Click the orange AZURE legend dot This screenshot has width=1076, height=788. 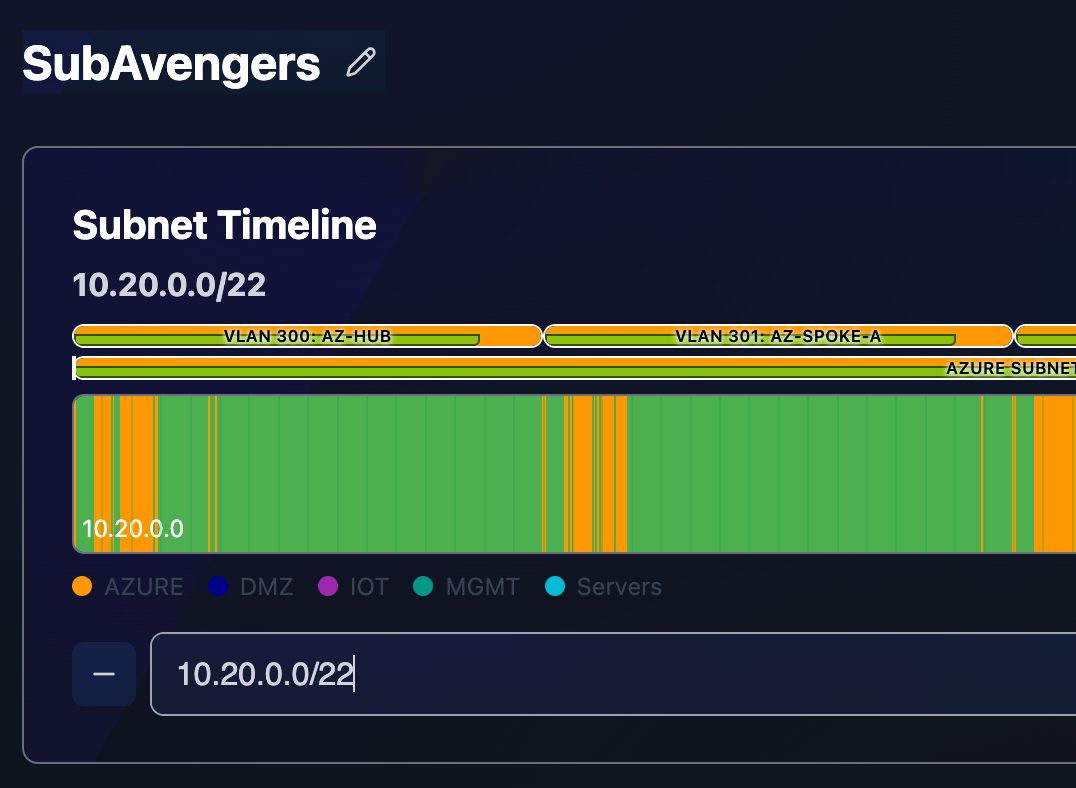pyautogui.click(x=83, y=587)
